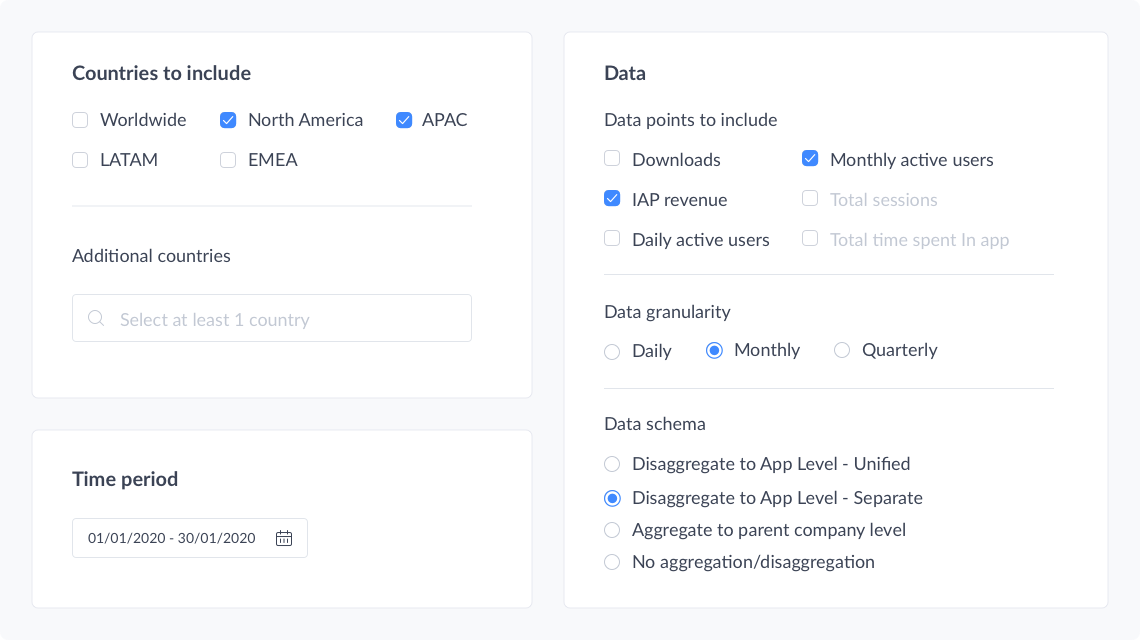Click the calendar icon in date field
This screenshot has height=640, width=1140.
pyautogui.click(x=284, y=538)
